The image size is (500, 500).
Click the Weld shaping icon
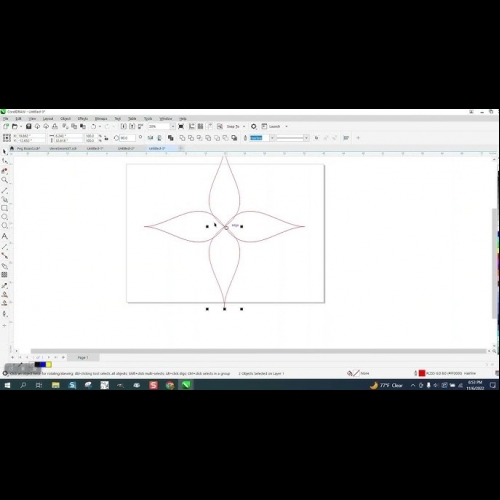182,138
